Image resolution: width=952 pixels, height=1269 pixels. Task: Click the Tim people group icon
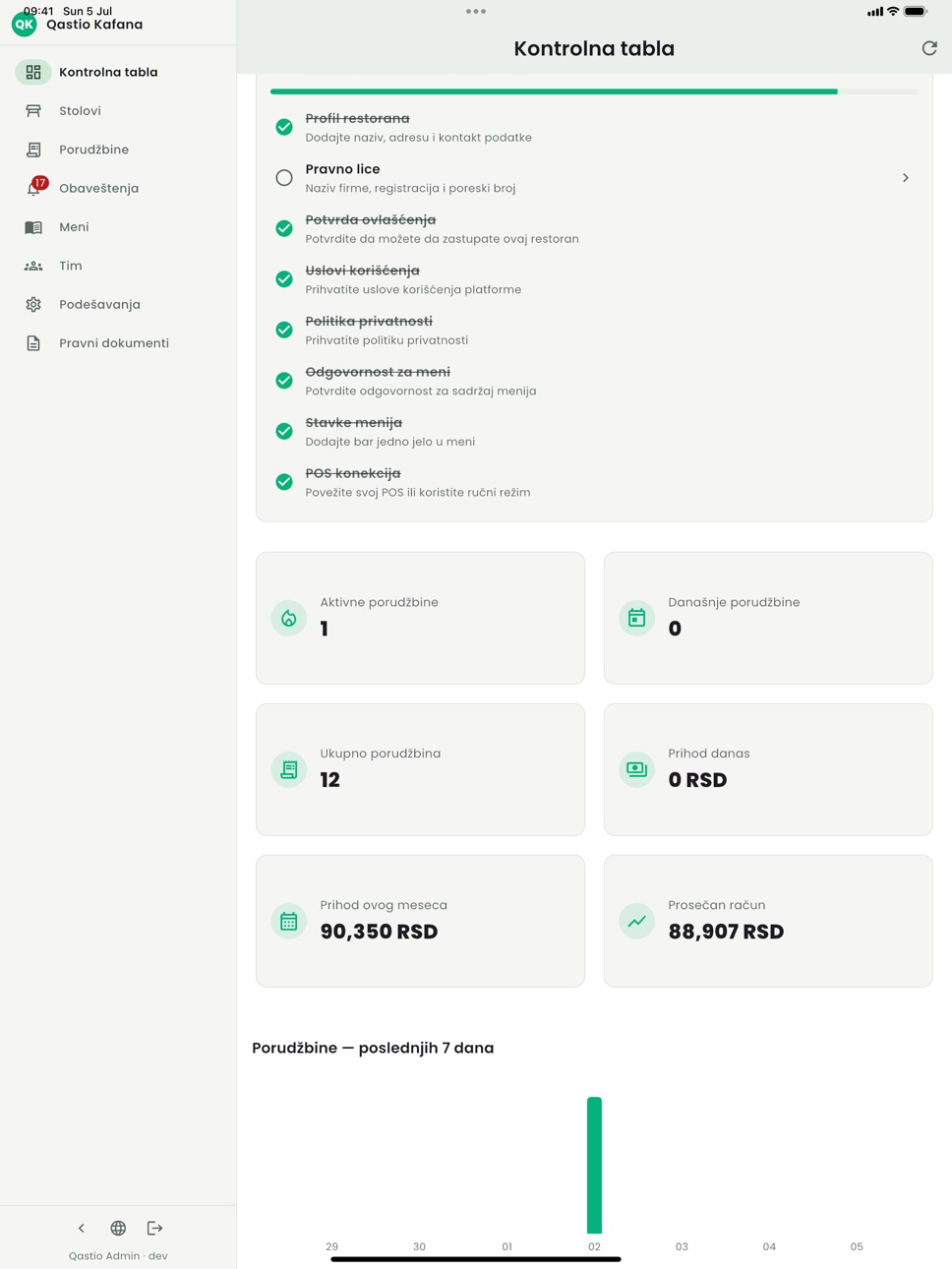[33, 266]
